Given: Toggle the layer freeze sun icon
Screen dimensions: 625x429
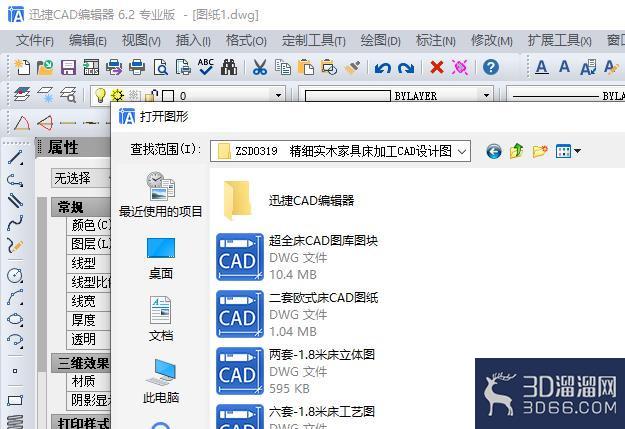Looking at the screenshot, I should coord(117,95).
